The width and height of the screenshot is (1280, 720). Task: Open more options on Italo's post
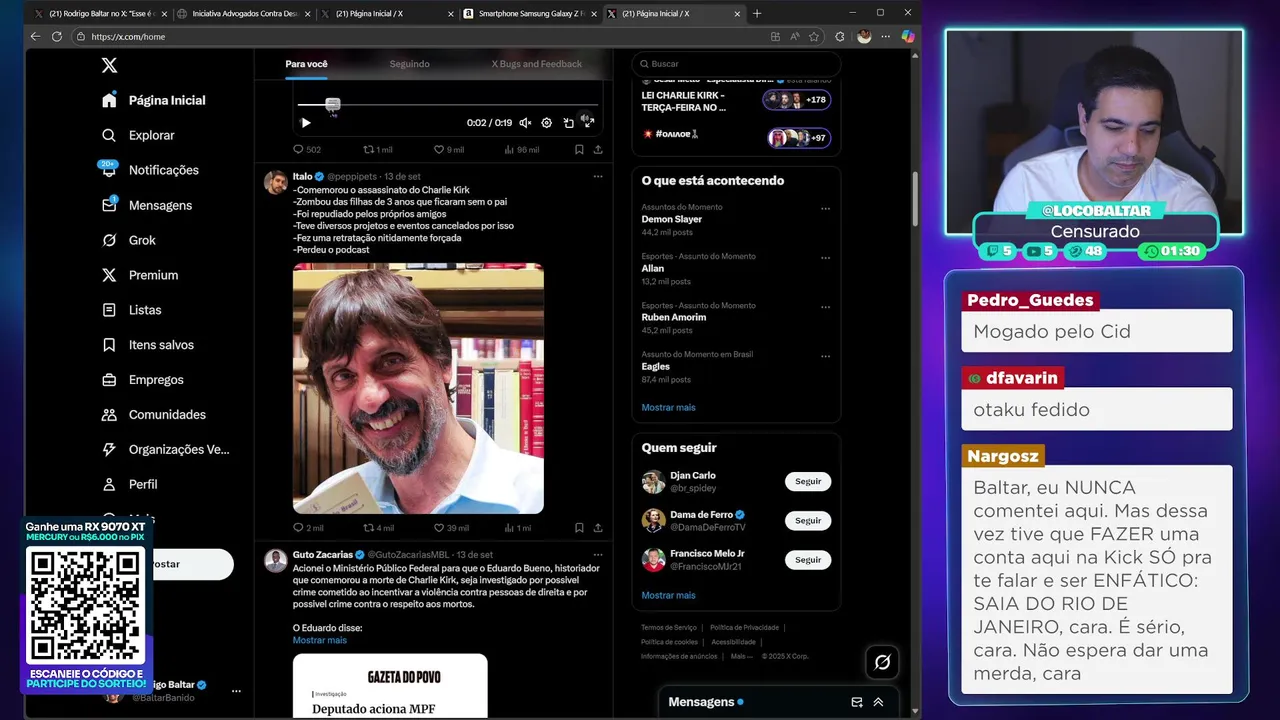click(x=598, y=176)
